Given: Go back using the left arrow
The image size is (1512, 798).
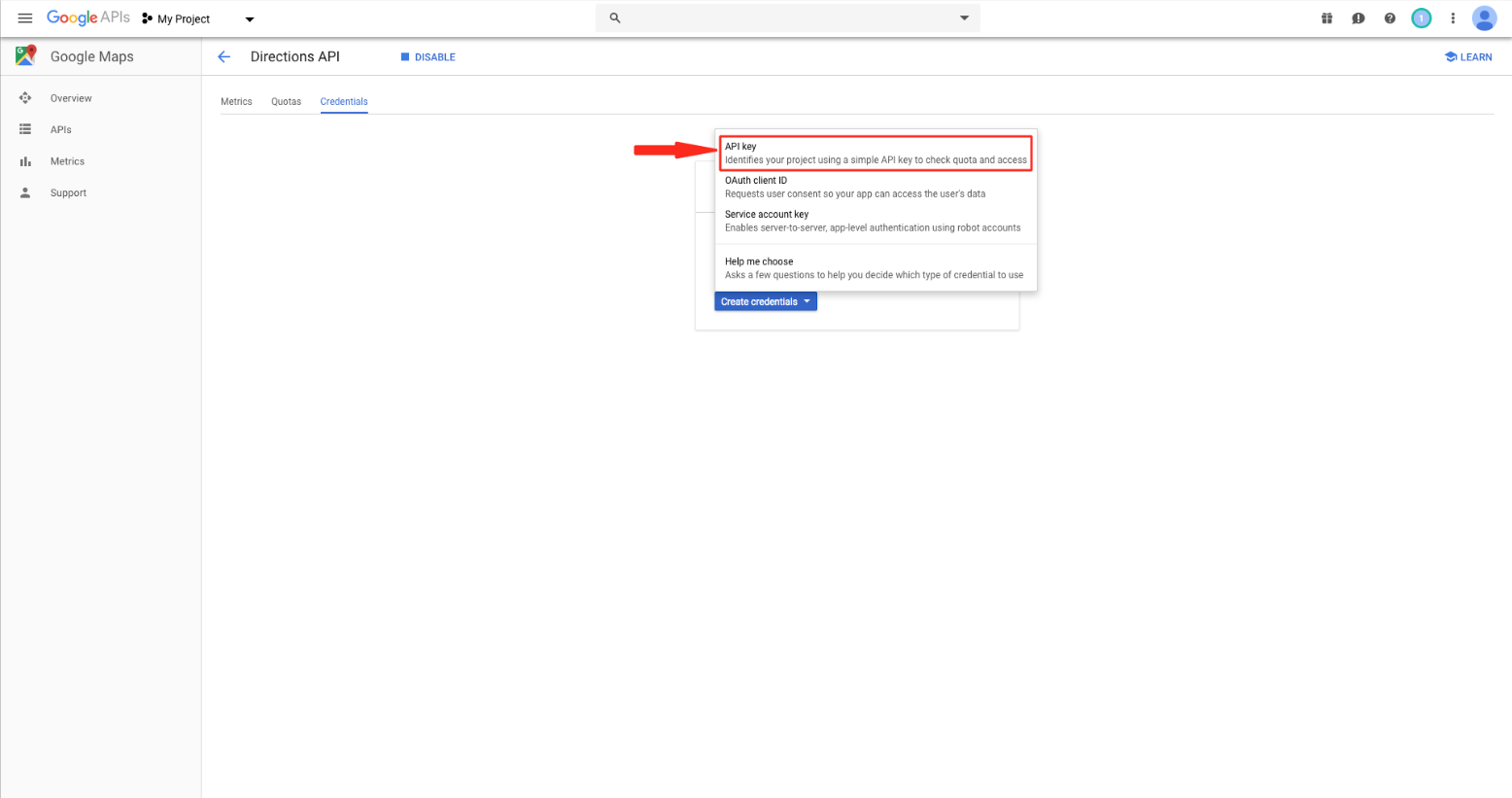Looking at the screenshot, I should [x=224, y=56].
